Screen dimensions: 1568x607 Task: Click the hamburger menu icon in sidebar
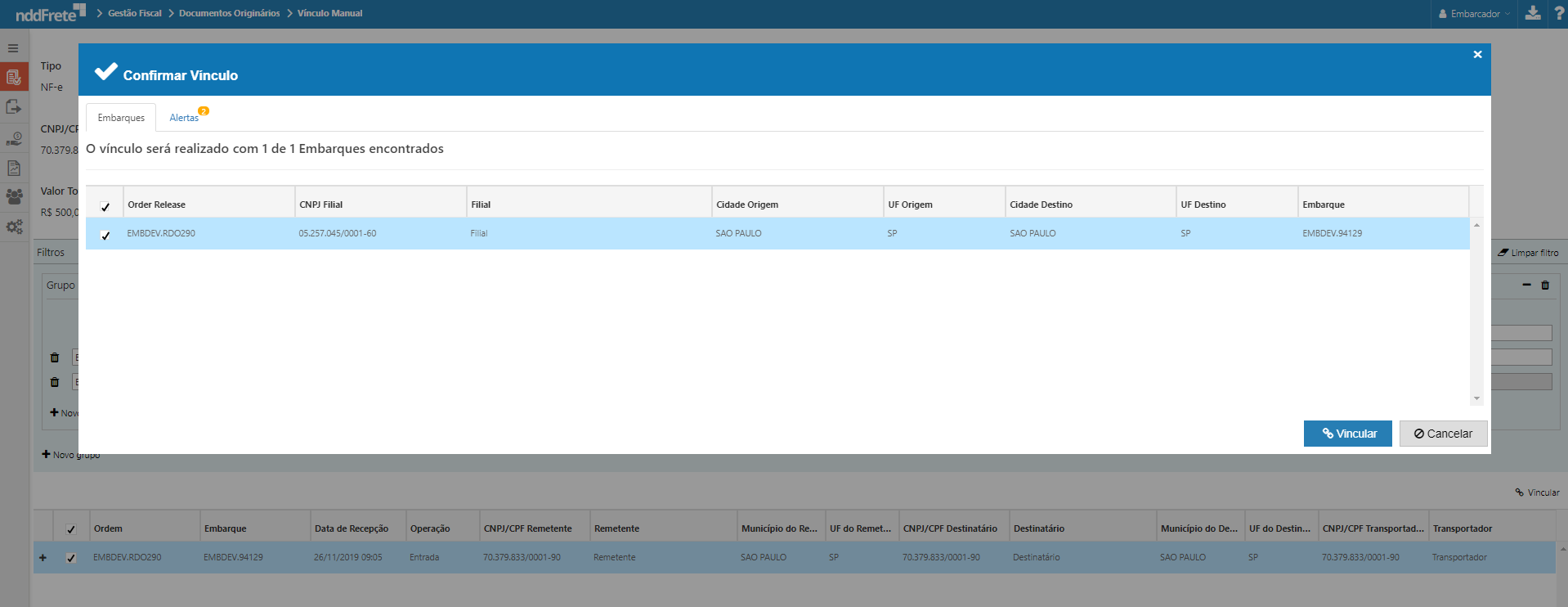[13, 48]
